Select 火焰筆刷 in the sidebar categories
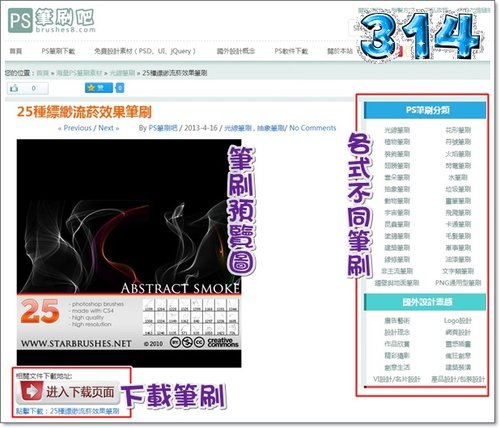 [x=458, y=154]
